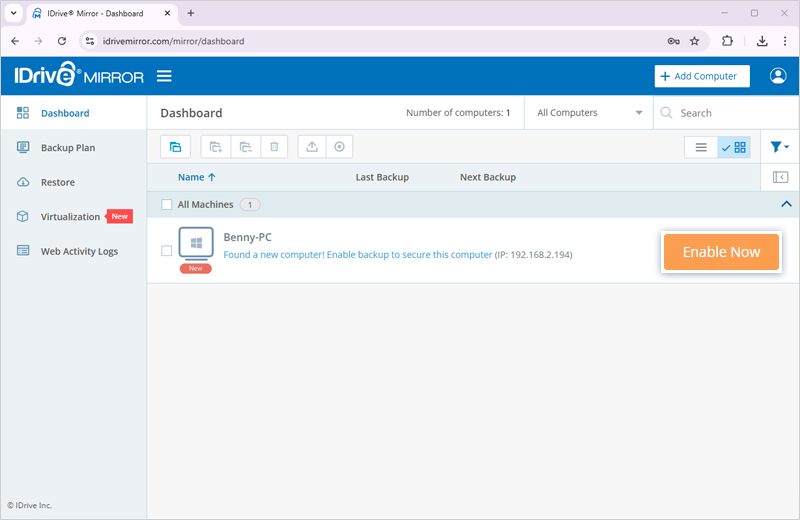Collapse the All Machines group chevron
800x520 pixels.
[786, 204]
